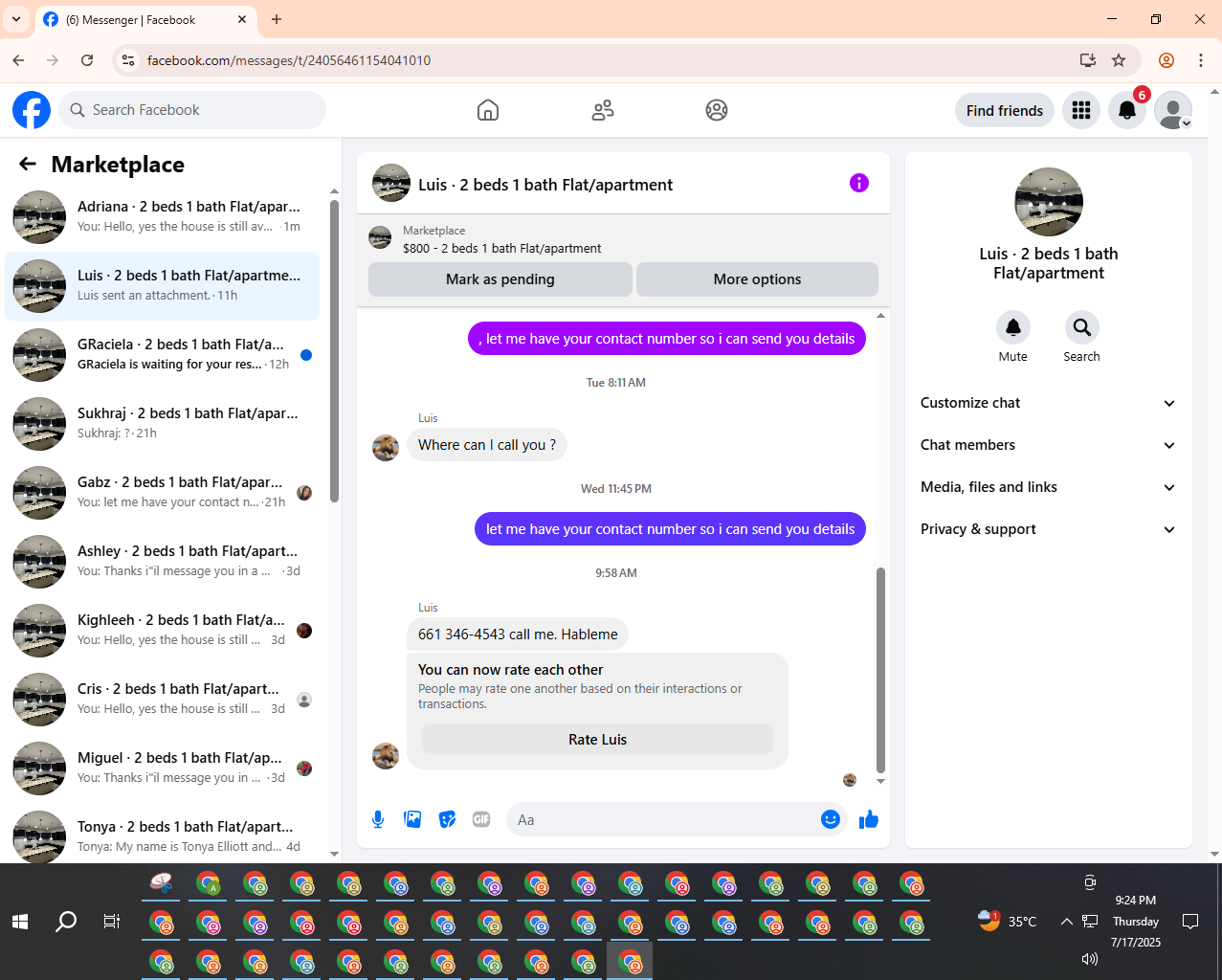The image size is (1222, 980).
Task: Open the notifications bell with 6 badge
Action: [x=1127, y=110]
